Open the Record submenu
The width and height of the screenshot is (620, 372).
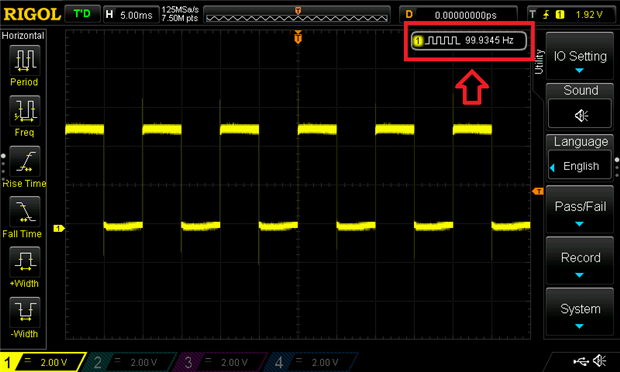click(580, 261)
